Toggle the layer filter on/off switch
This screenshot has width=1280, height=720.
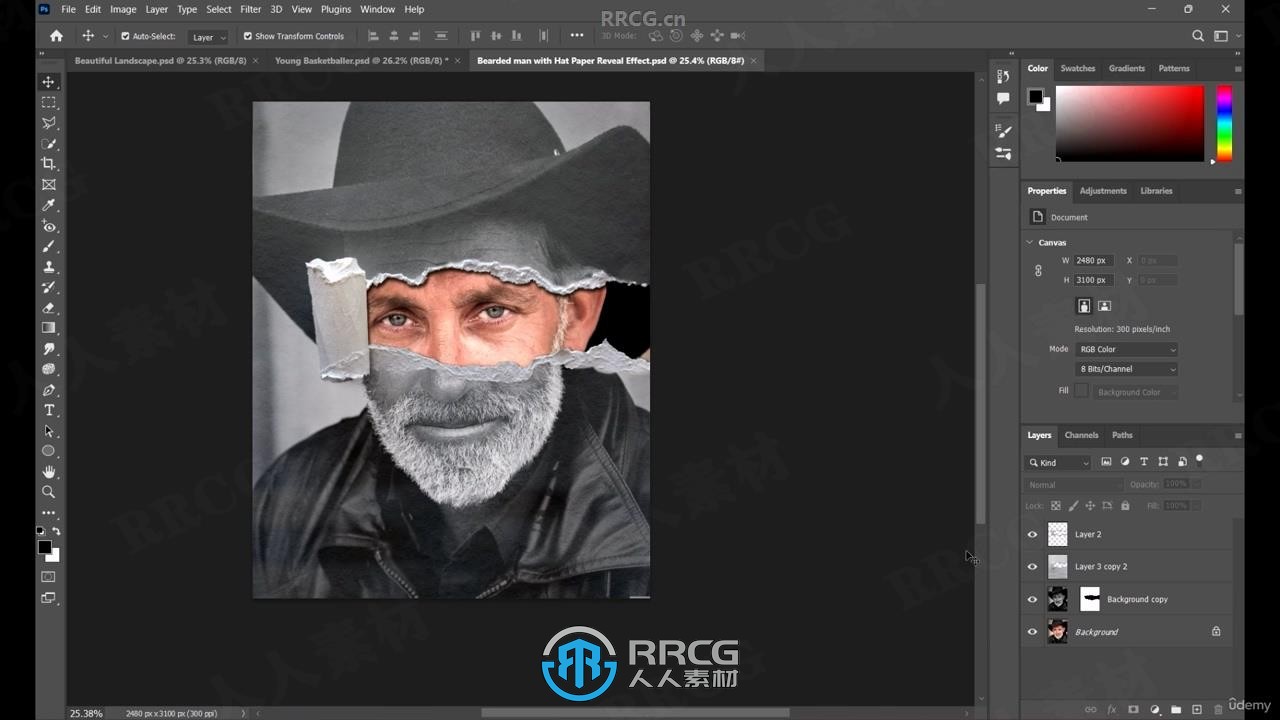click(1200, 461)
